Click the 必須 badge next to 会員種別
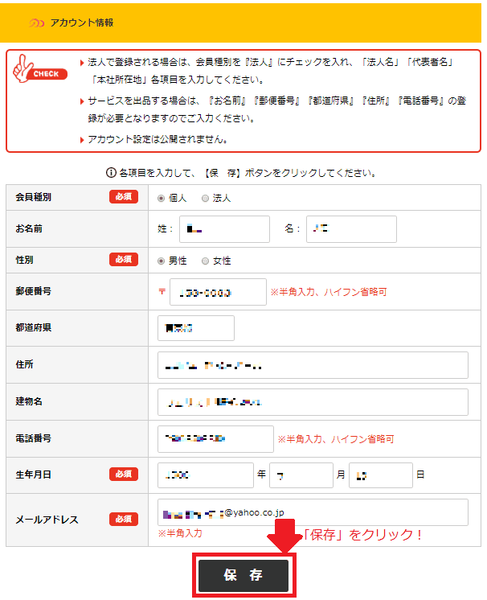The width and height of the screenshot is (487, 600). point(124,197)
